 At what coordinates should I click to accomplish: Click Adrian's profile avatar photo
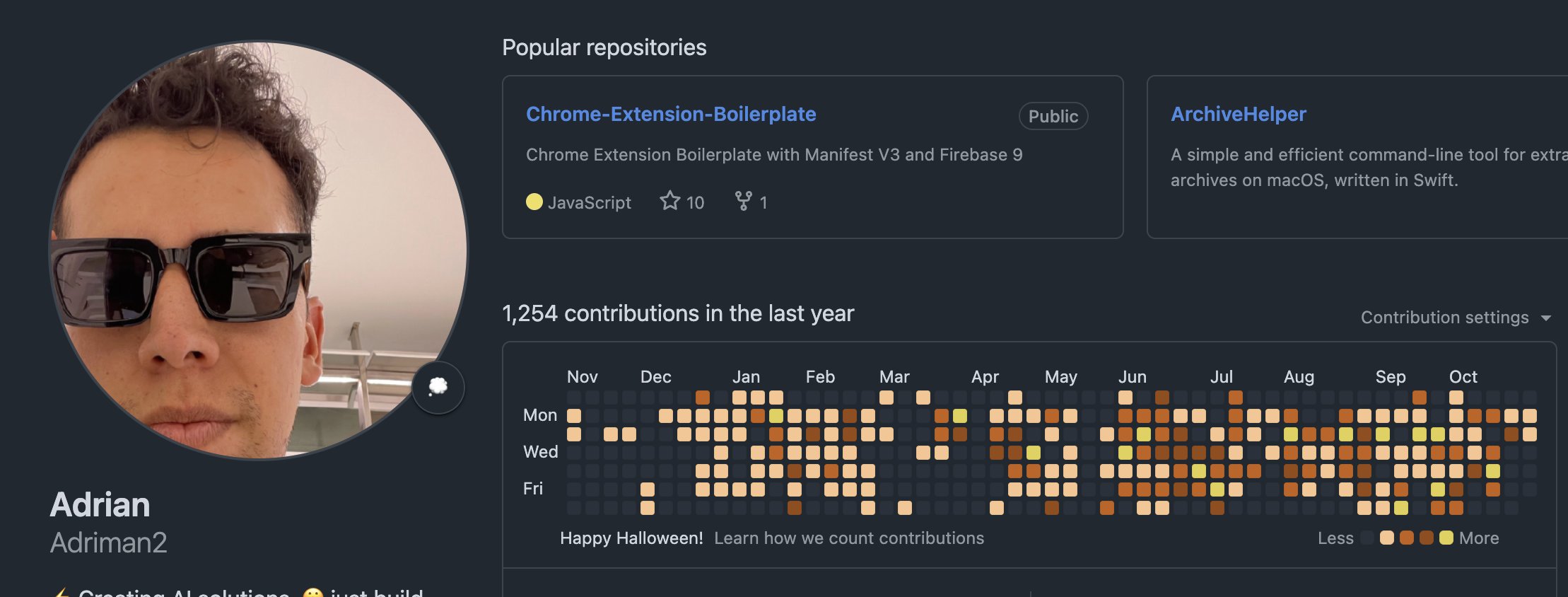pyautogui.click(x=258, y=250)
